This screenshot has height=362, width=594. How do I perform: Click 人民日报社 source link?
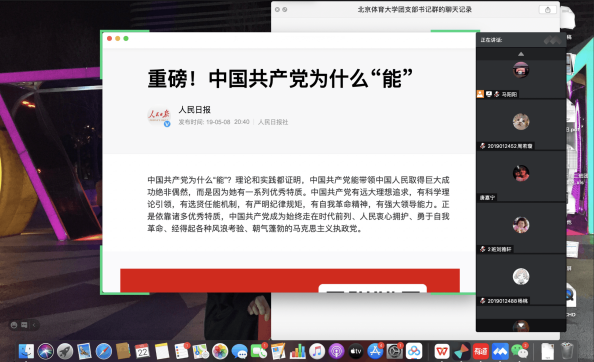(x=273, y=122)
